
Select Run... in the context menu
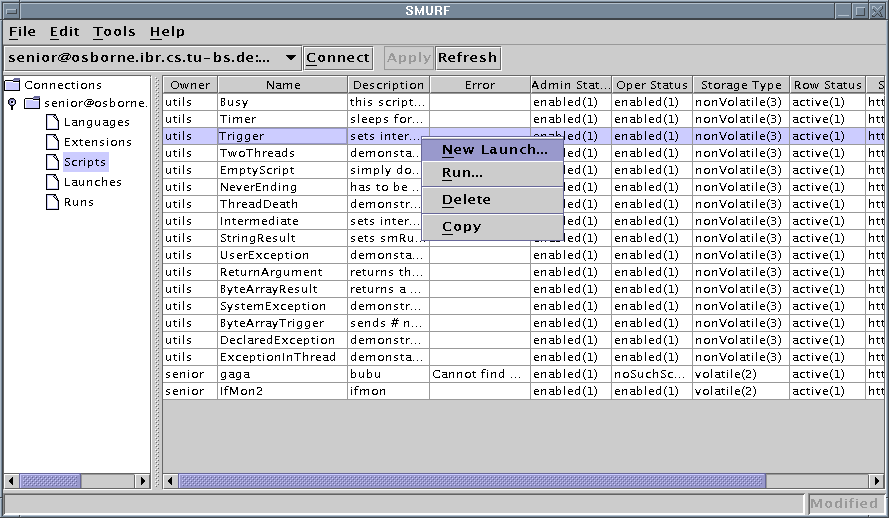pyautogui.click(x=462, y=173)
